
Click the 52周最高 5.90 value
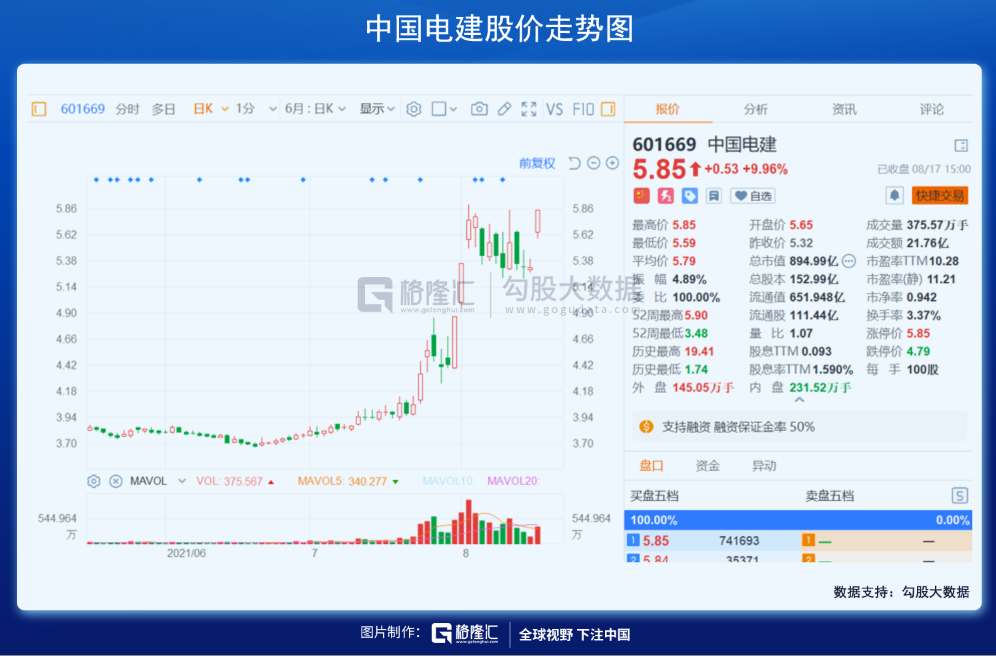tap(696, 316)
